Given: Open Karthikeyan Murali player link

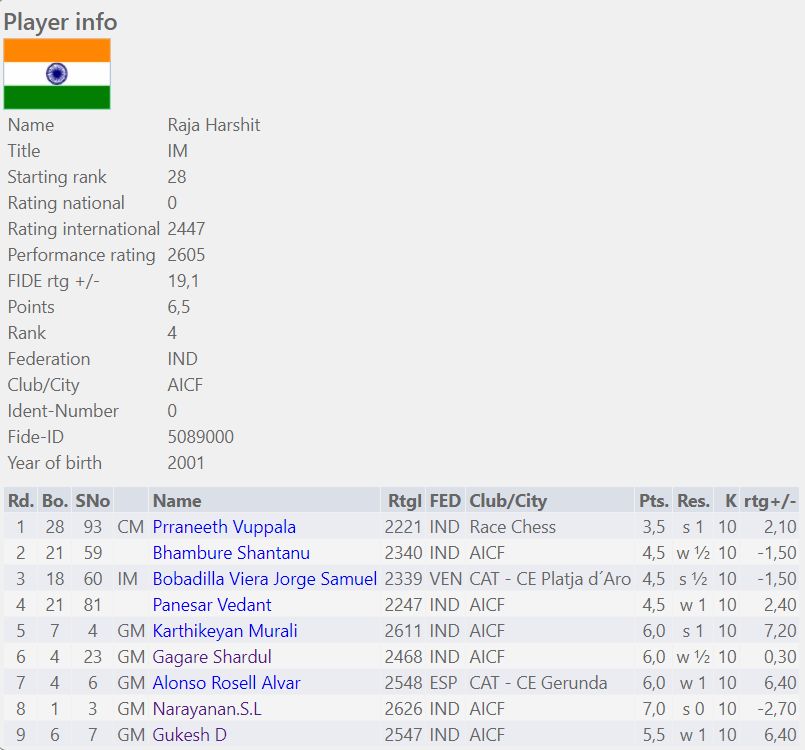Looking at the screenshot, I should 225,631.
